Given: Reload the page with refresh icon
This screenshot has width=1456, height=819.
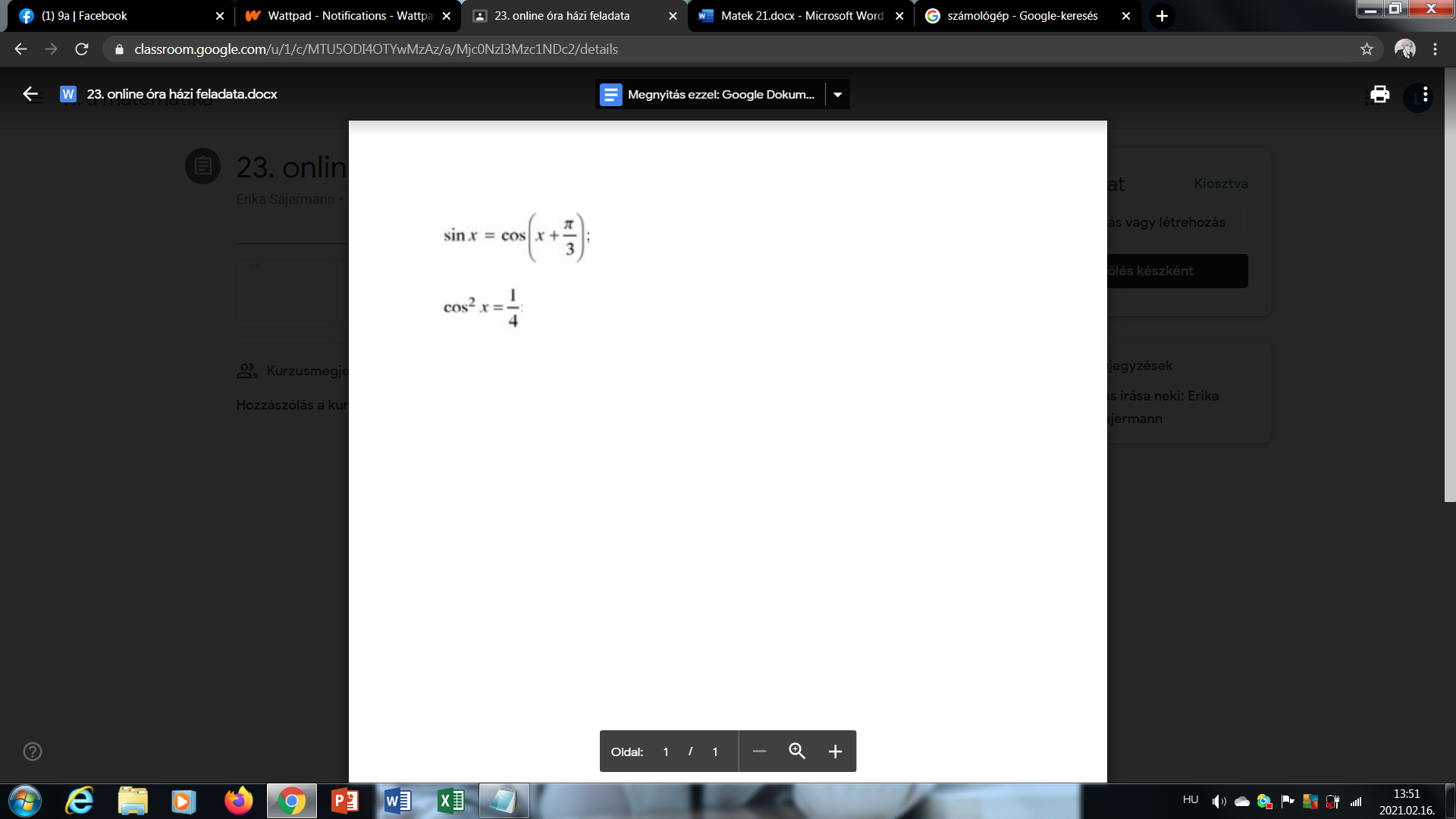Looking at the screenshot, I should (82, 49).
